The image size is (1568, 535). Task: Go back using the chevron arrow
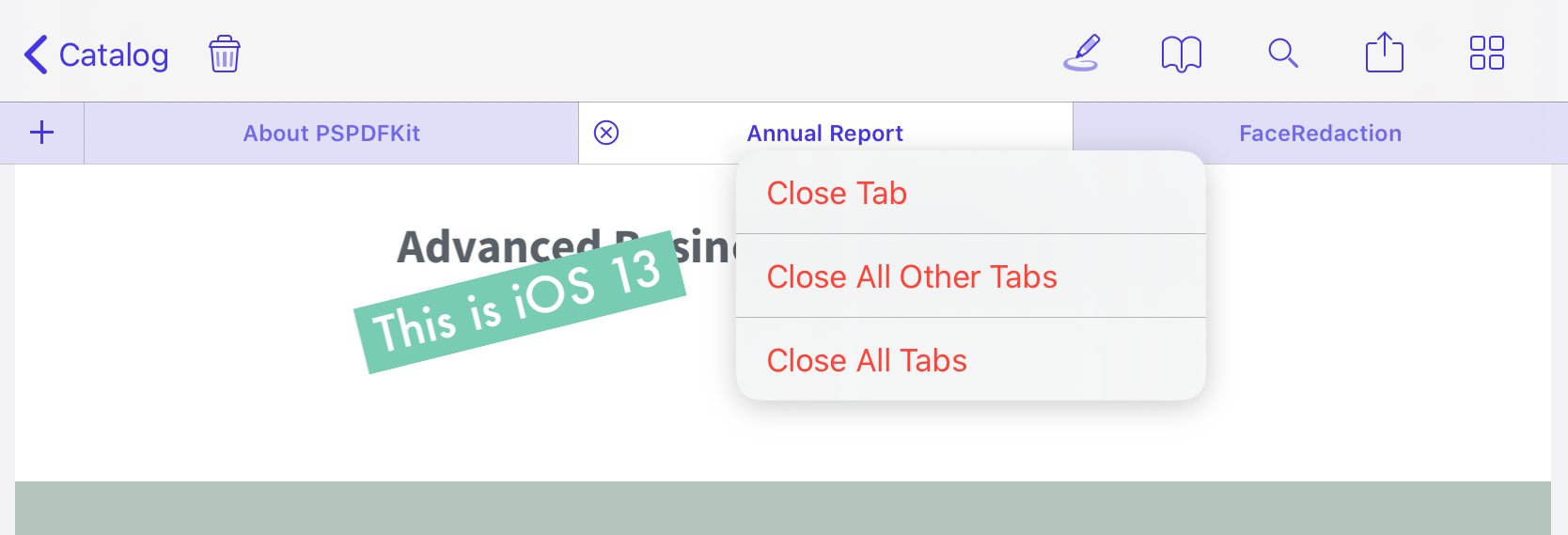coord(36,55)
